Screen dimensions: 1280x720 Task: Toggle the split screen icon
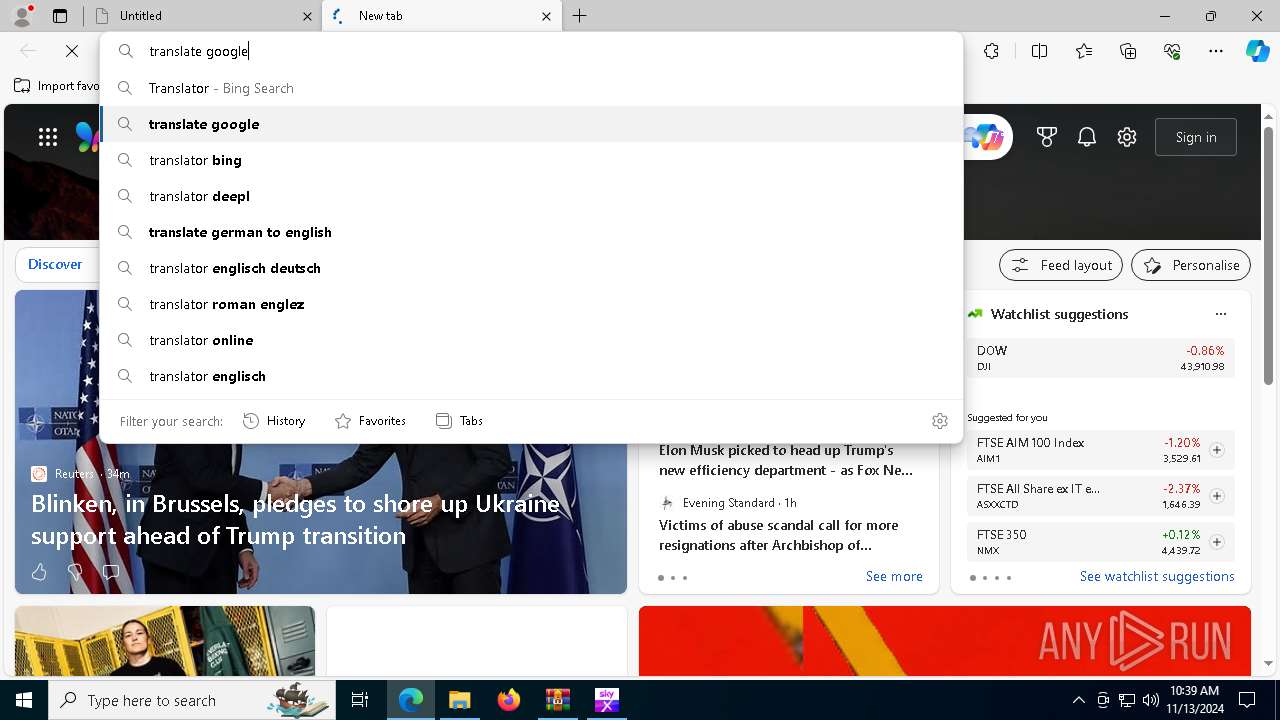(1039, 51)
